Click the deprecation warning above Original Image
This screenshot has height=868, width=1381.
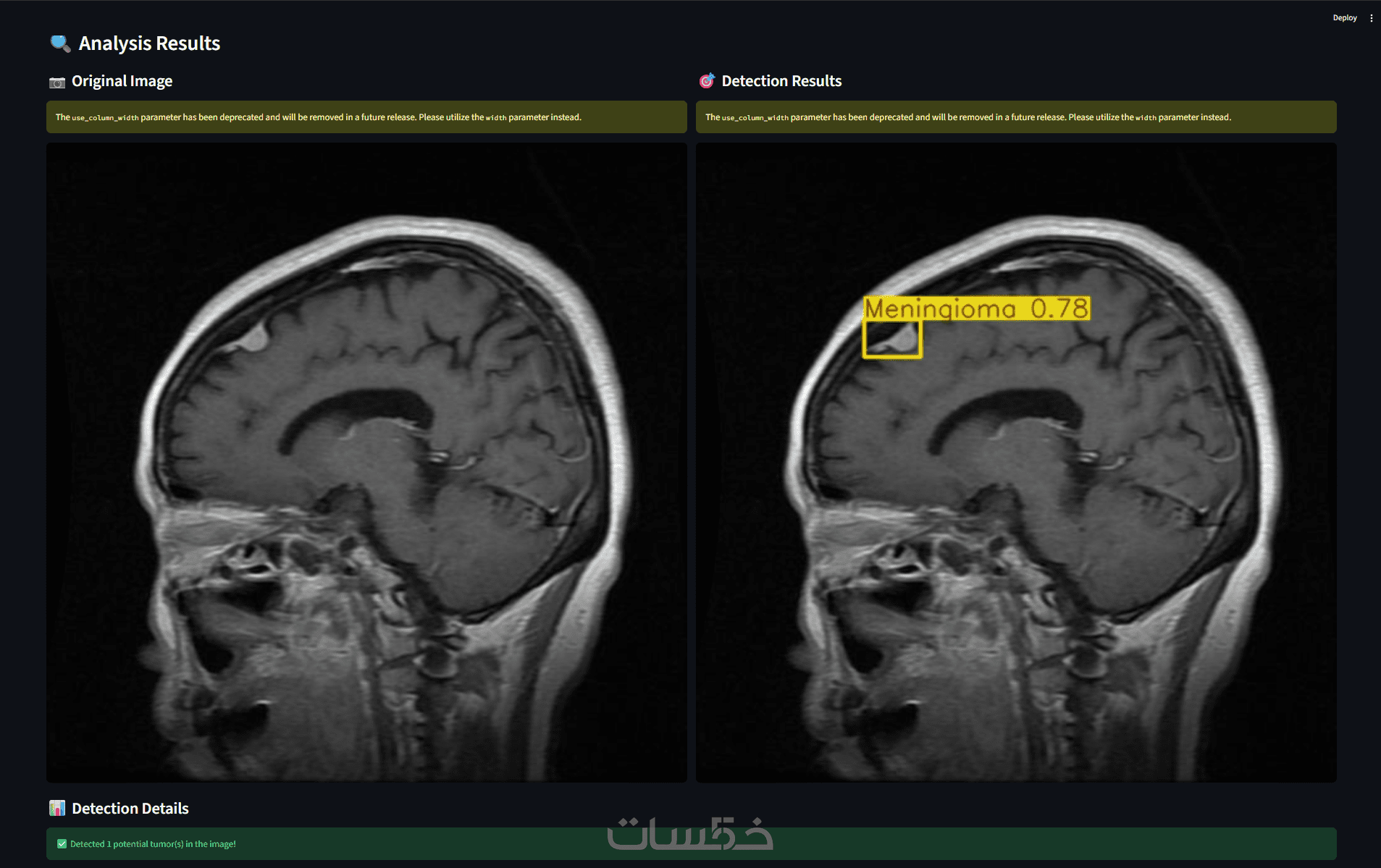pos(366,117)
